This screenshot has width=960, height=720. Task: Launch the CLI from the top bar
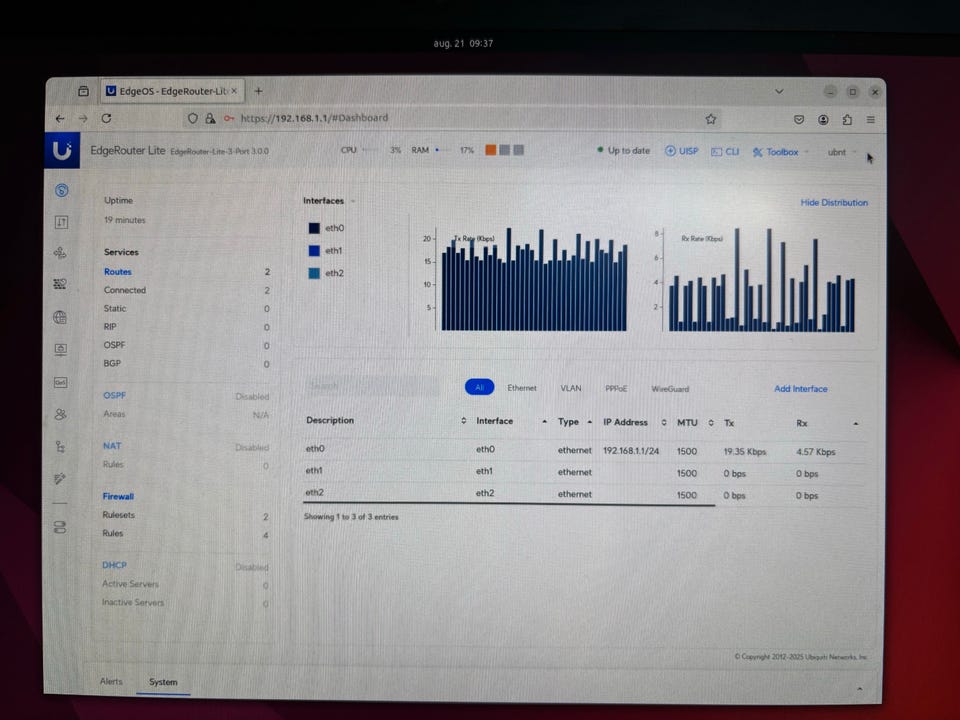pos(725,151)
